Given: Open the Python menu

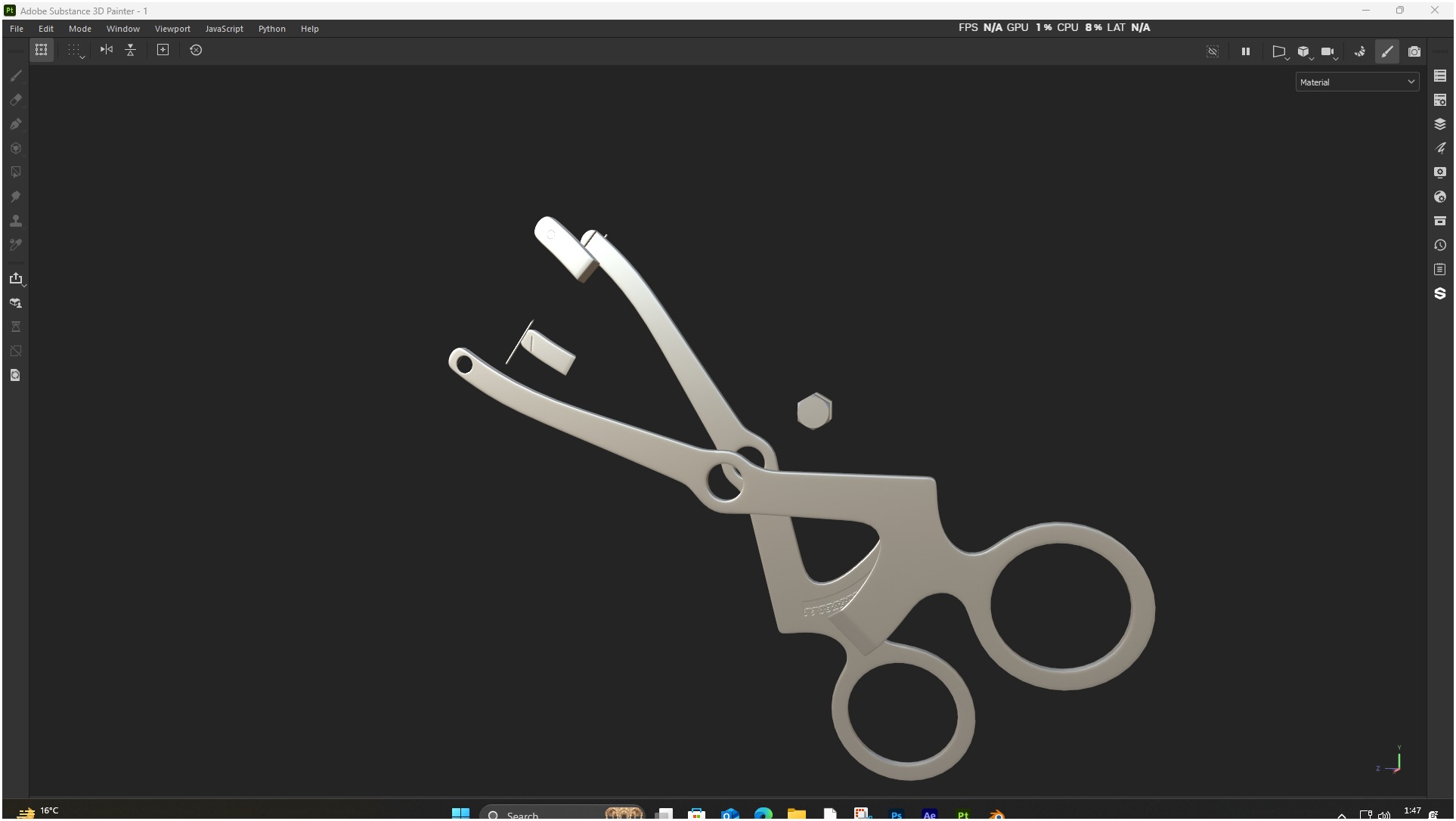Looking at the screenshot, I should pyautogui.click(x=271, y=29).
